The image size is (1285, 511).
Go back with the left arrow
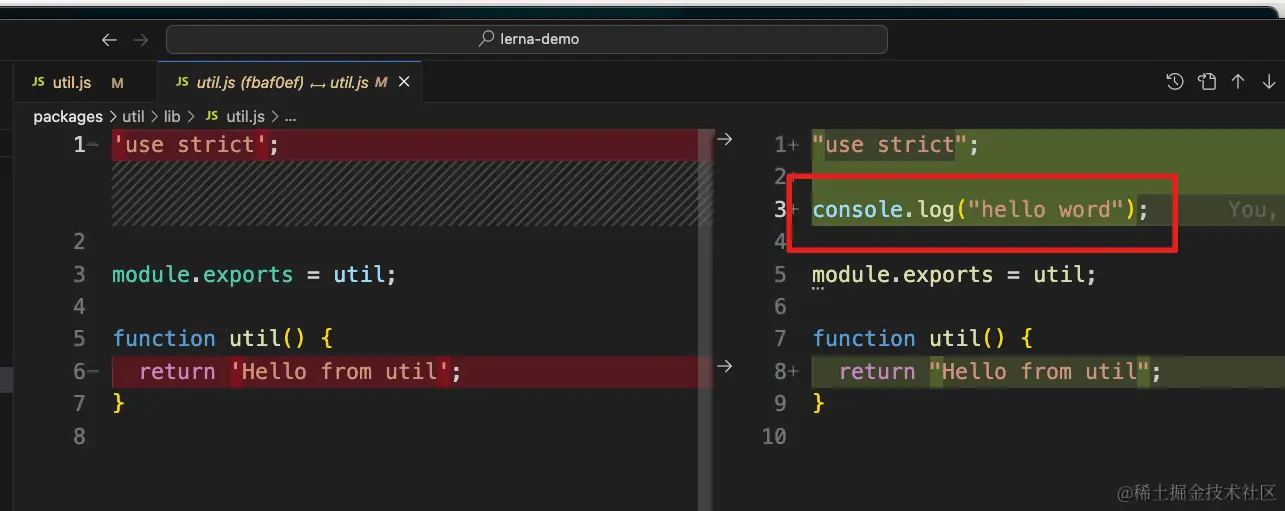[109, 40]
